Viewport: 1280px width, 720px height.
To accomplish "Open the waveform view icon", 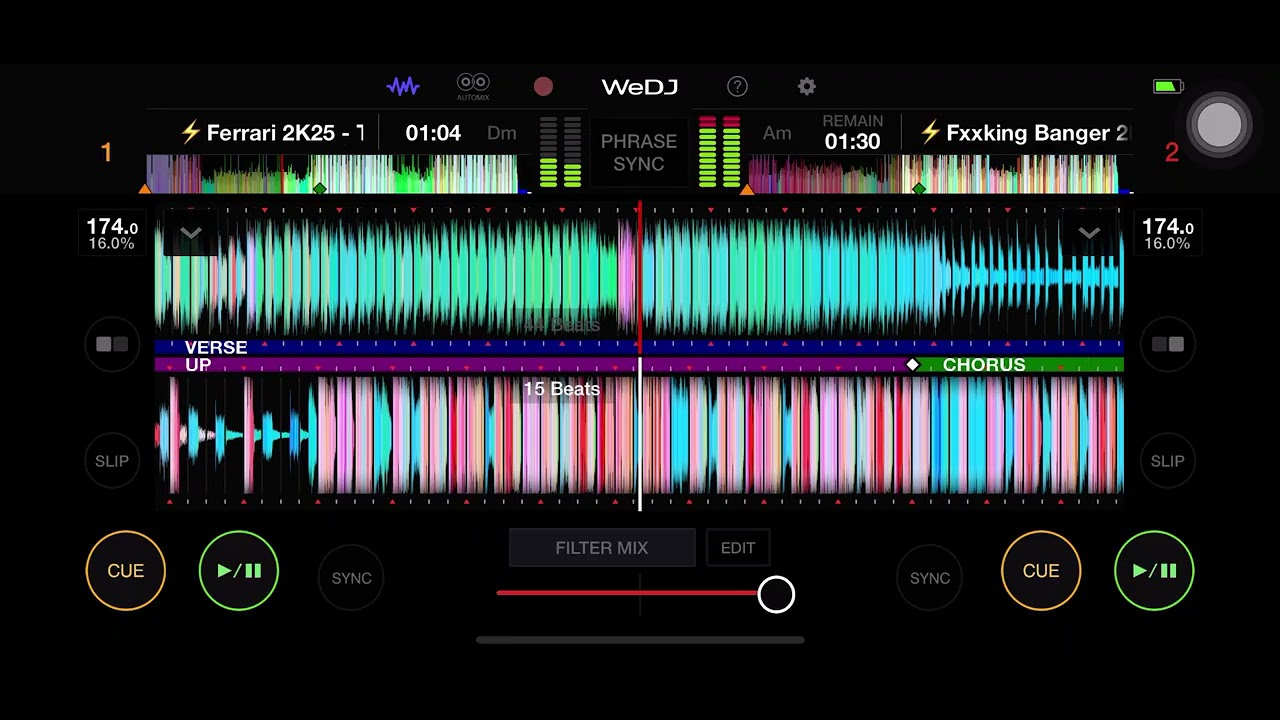I will pos(403,87).
